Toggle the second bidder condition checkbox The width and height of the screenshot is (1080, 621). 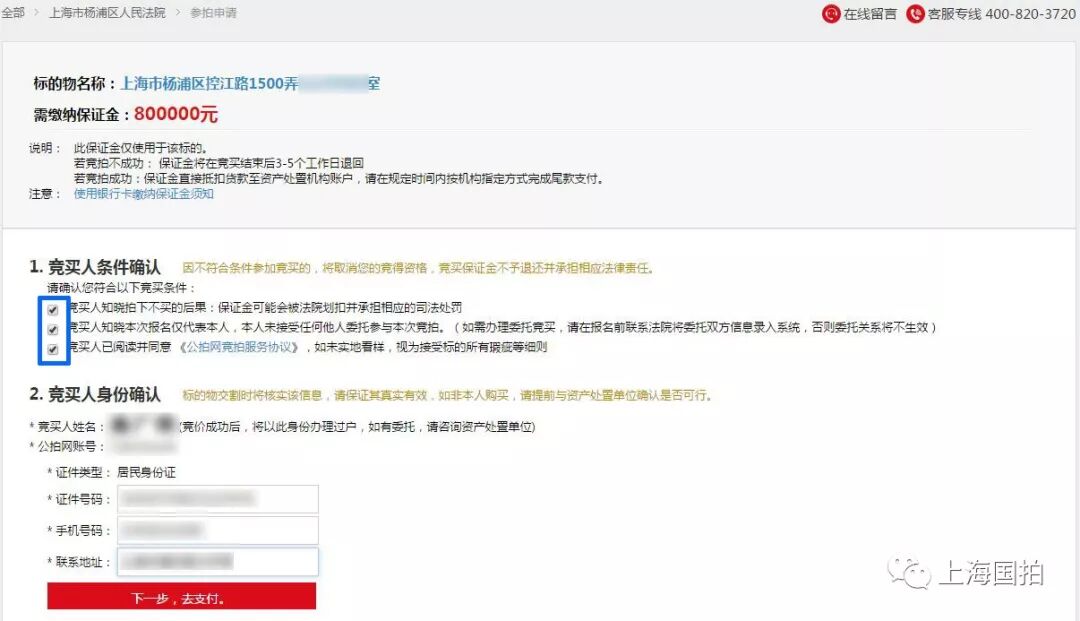[x=53, y=330]
